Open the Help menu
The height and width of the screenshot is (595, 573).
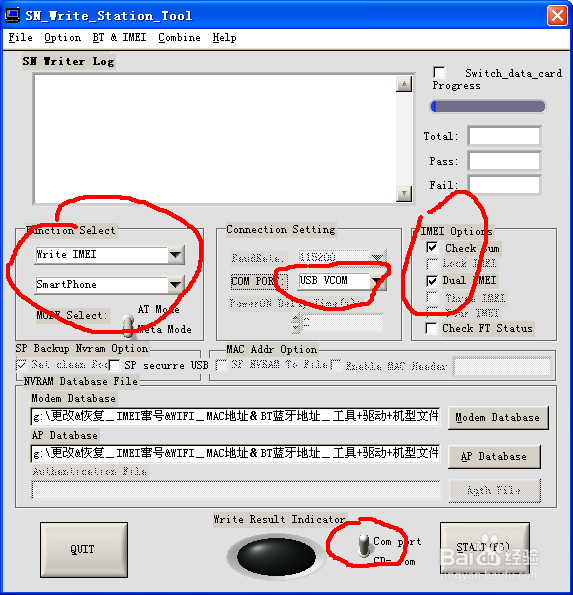224,38
